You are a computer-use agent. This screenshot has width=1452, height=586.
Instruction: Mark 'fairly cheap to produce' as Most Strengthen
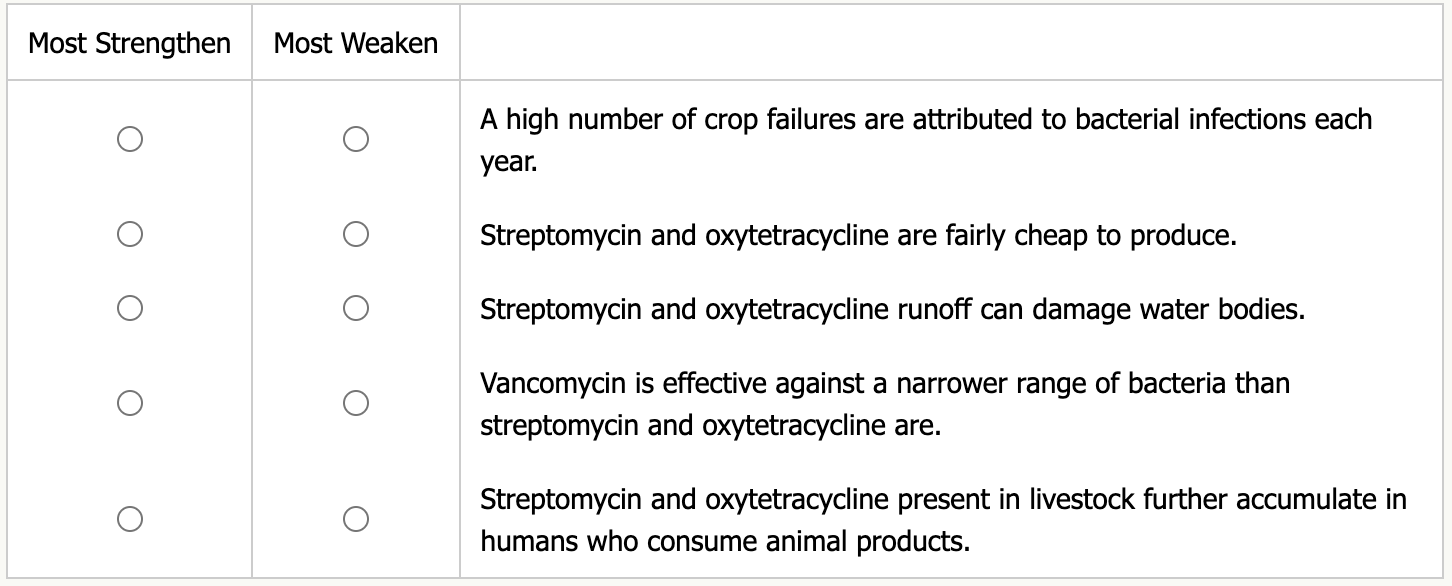coord(129,235)
